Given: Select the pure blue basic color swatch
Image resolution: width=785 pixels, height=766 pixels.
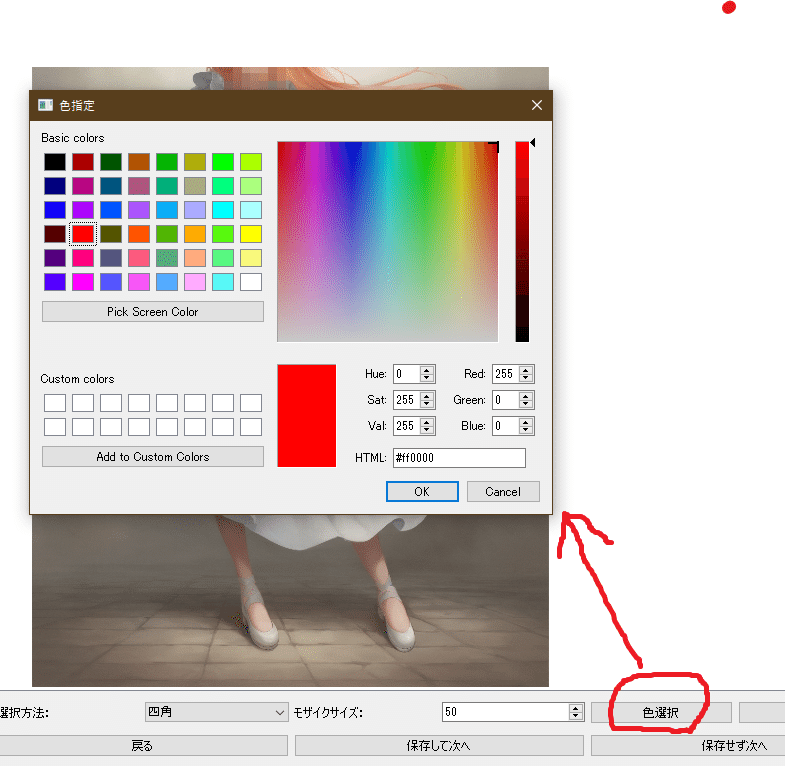Looking at the screenshot, I should [55, 210].
